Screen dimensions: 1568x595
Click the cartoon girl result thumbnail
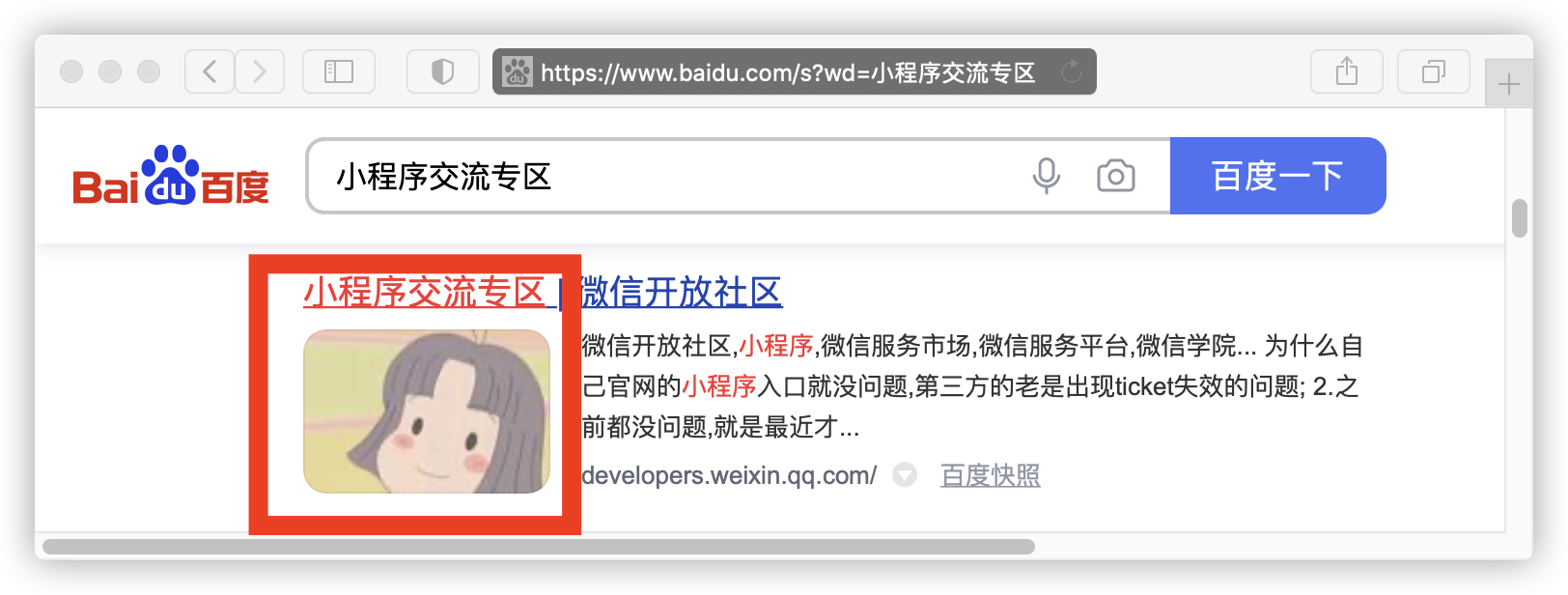pos(427,411)
